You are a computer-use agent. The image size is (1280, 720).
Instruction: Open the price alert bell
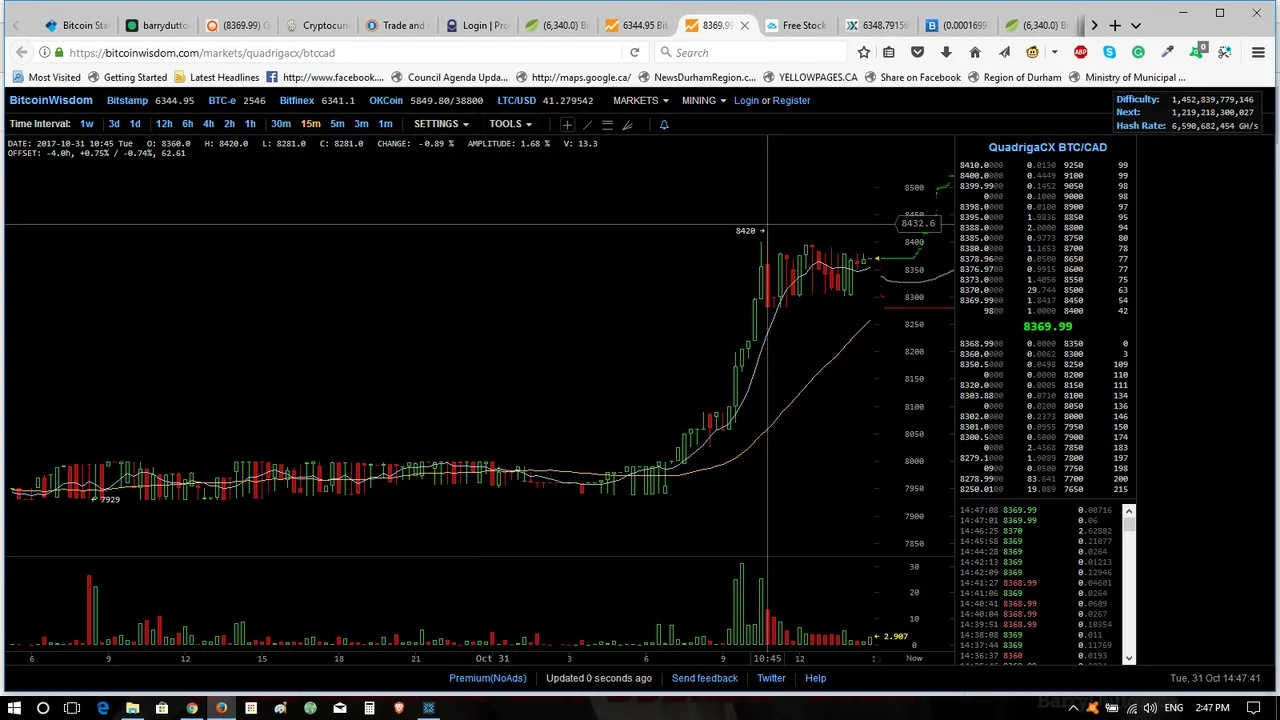[663, 125]
